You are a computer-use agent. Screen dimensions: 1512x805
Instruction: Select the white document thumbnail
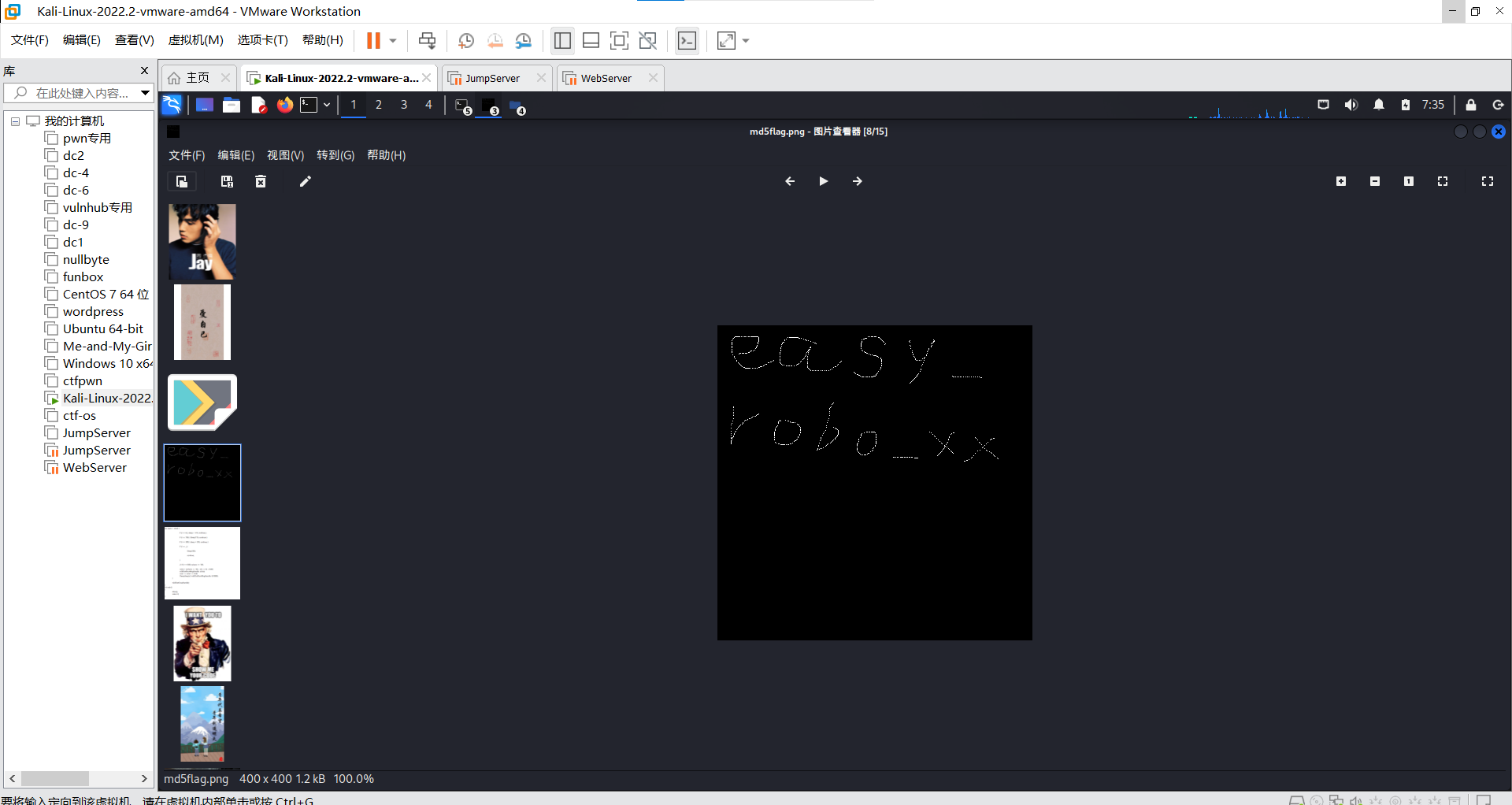(202, 563)
